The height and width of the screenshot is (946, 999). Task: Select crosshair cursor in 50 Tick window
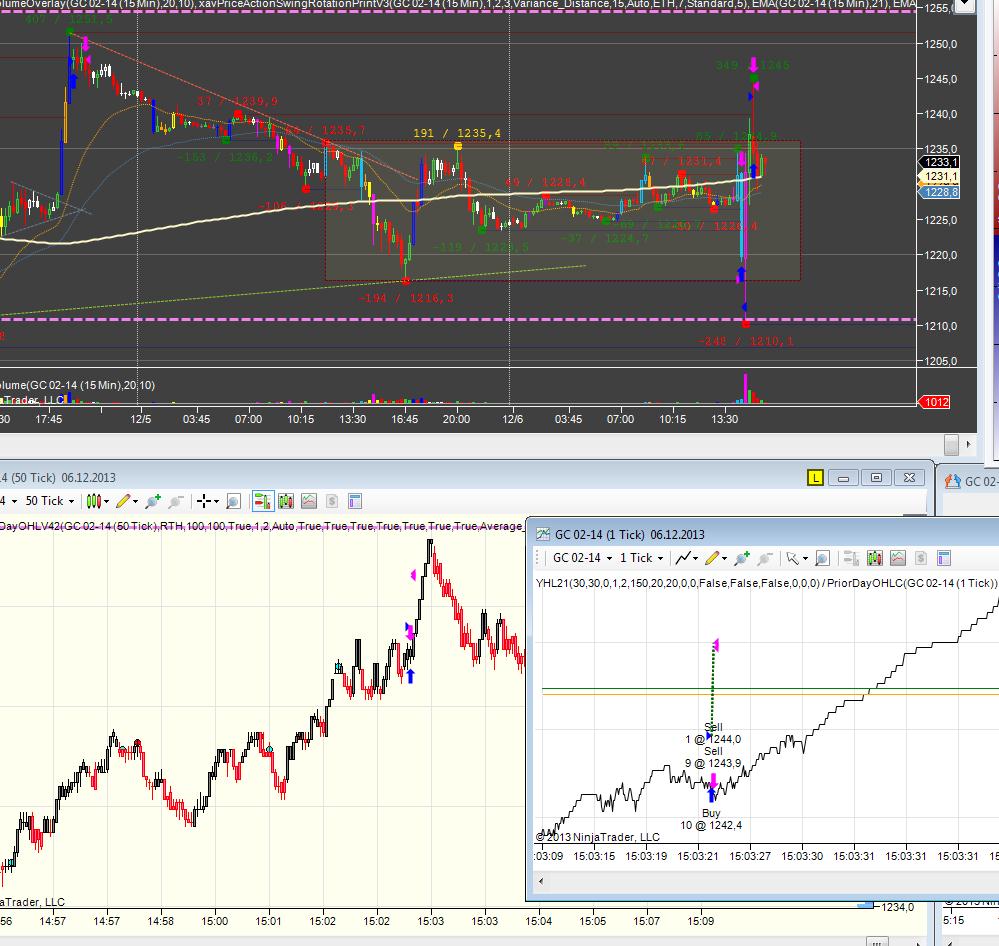pyautogui.click(x=203, y=501)
